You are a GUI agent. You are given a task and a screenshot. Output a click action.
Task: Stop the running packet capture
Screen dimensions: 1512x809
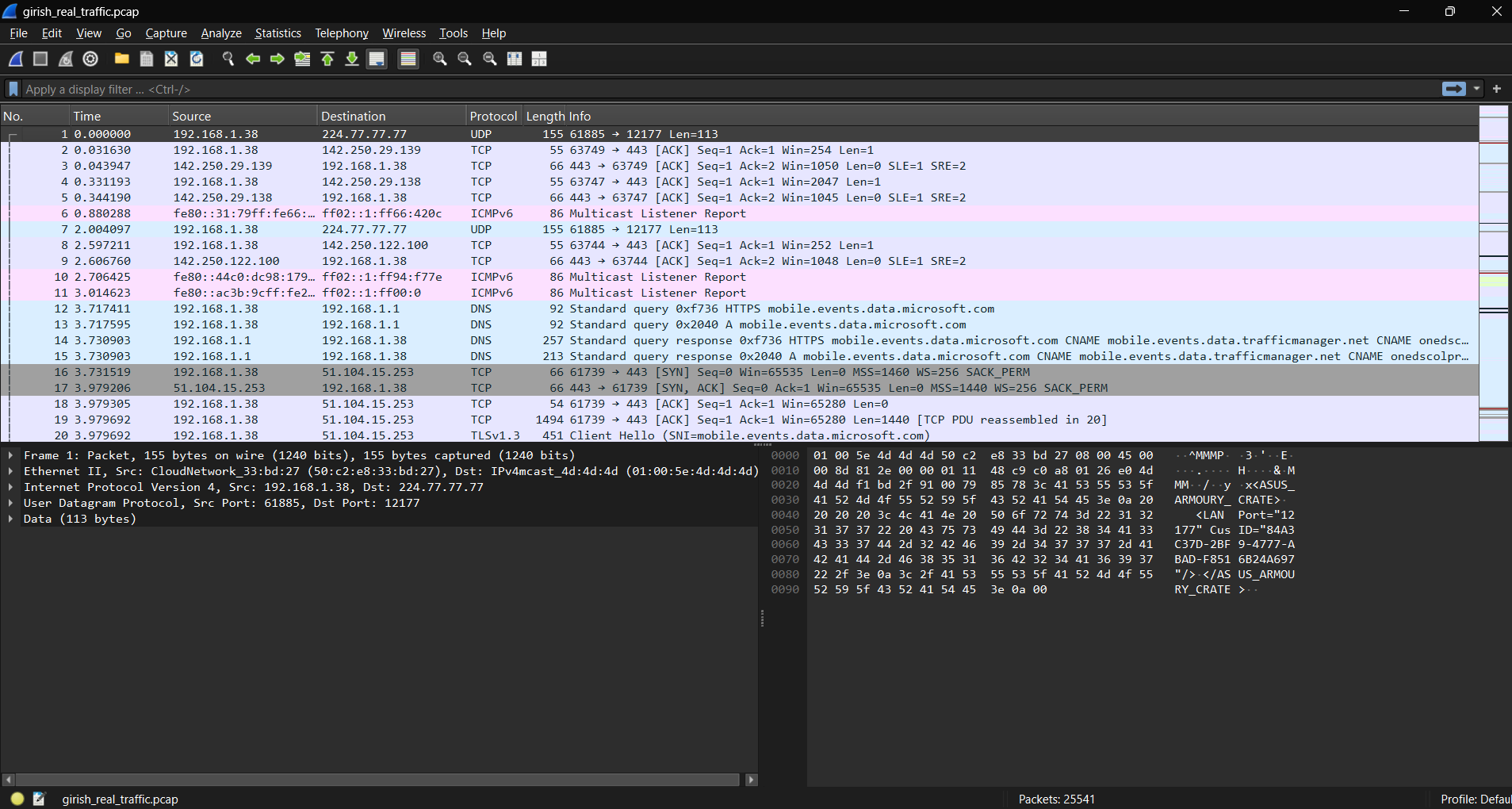[40, 59]
